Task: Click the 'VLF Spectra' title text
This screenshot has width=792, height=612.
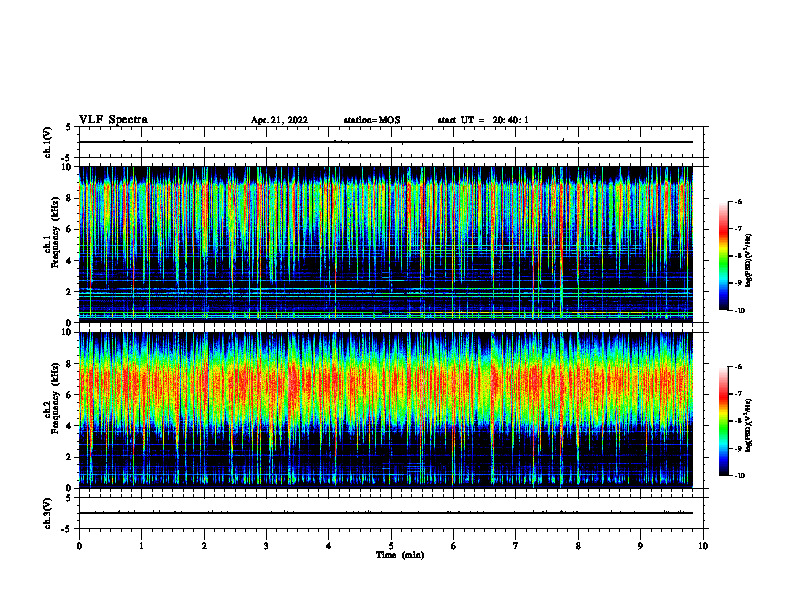Action: pos(113,120)
